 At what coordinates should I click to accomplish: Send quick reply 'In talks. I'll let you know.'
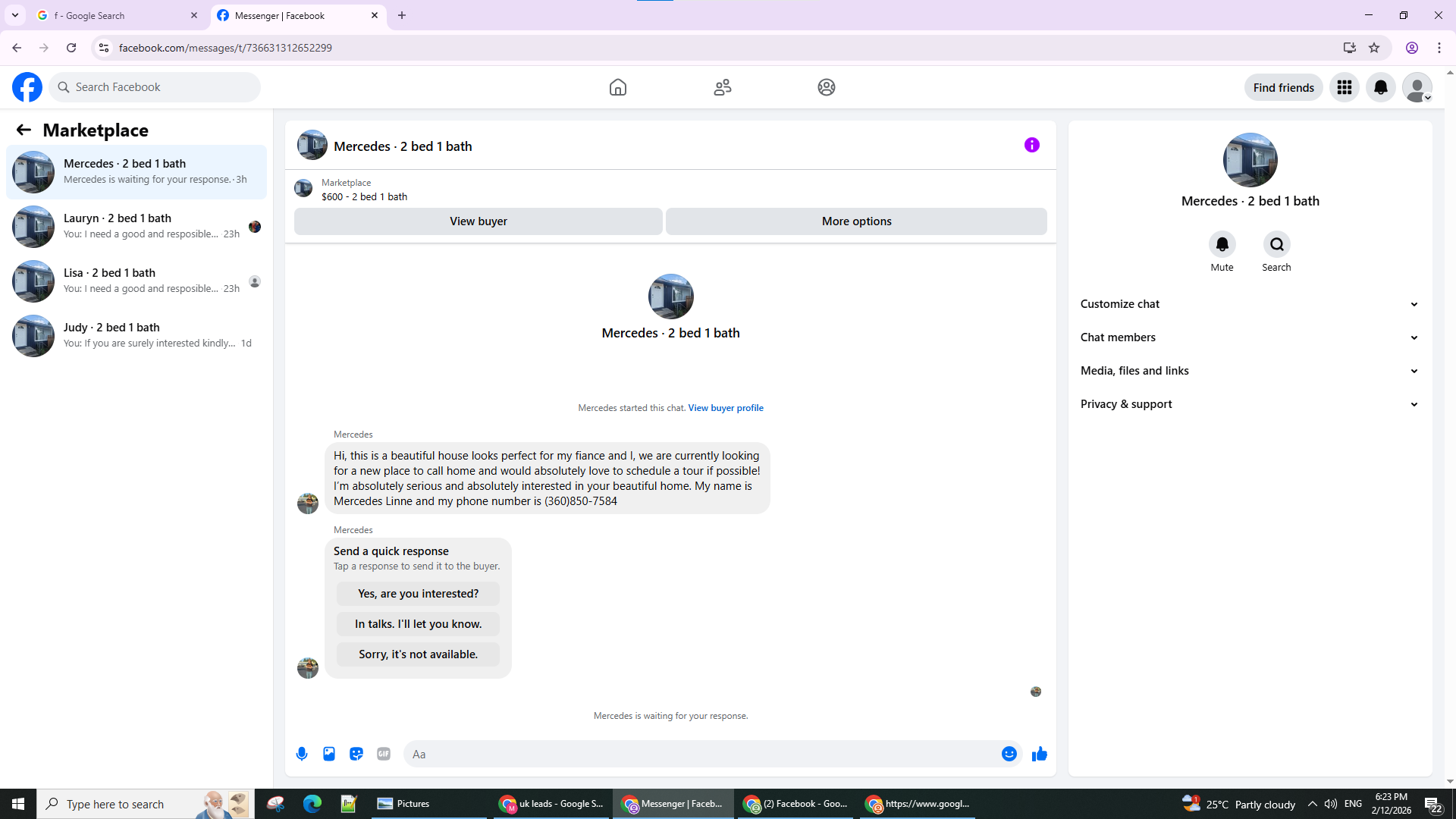419,624
